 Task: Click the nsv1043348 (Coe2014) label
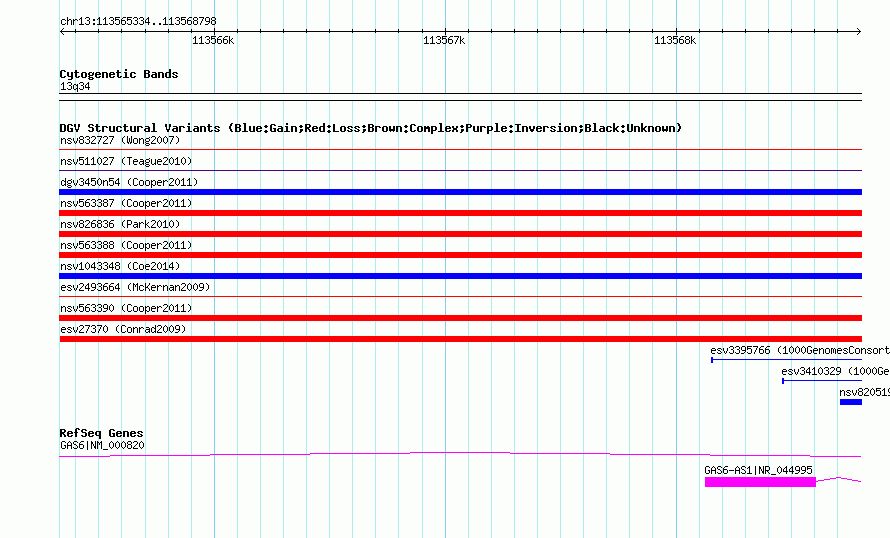120,266
